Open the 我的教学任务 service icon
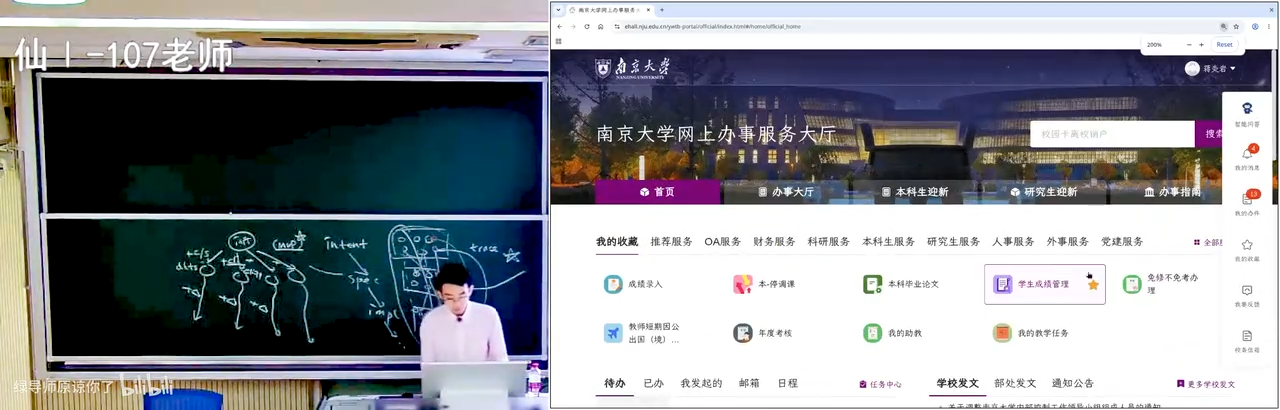The image size is (1280, 410). coord(1003,333)
